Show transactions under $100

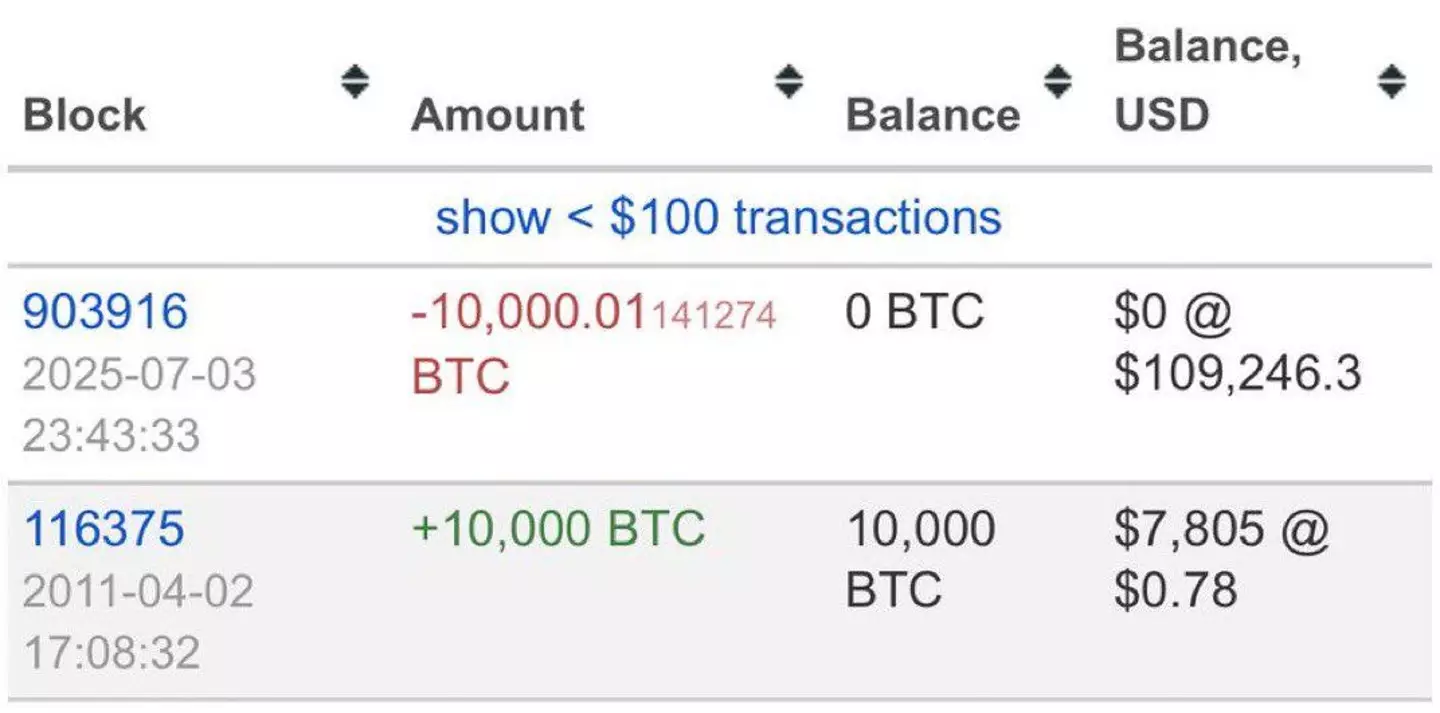[x=718, y=216]
